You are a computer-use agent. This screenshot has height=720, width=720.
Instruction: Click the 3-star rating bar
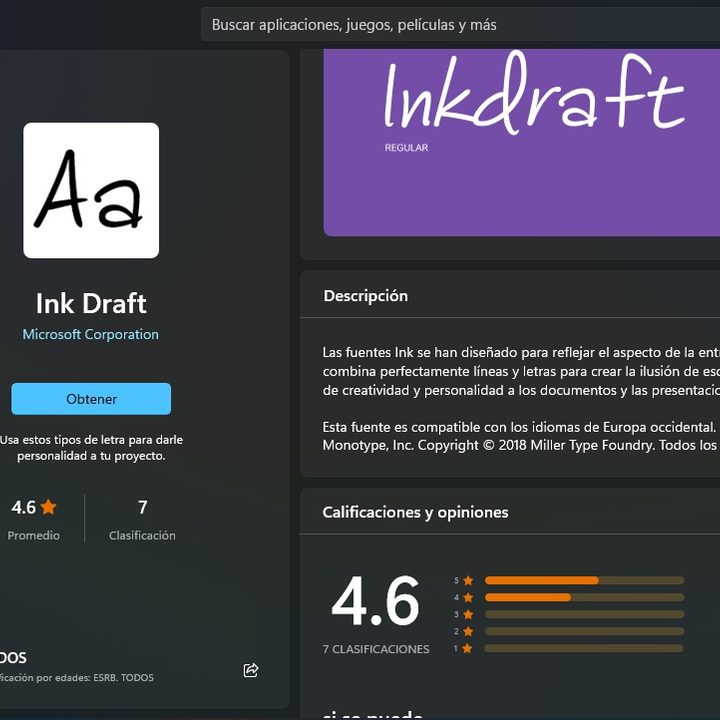584,614
